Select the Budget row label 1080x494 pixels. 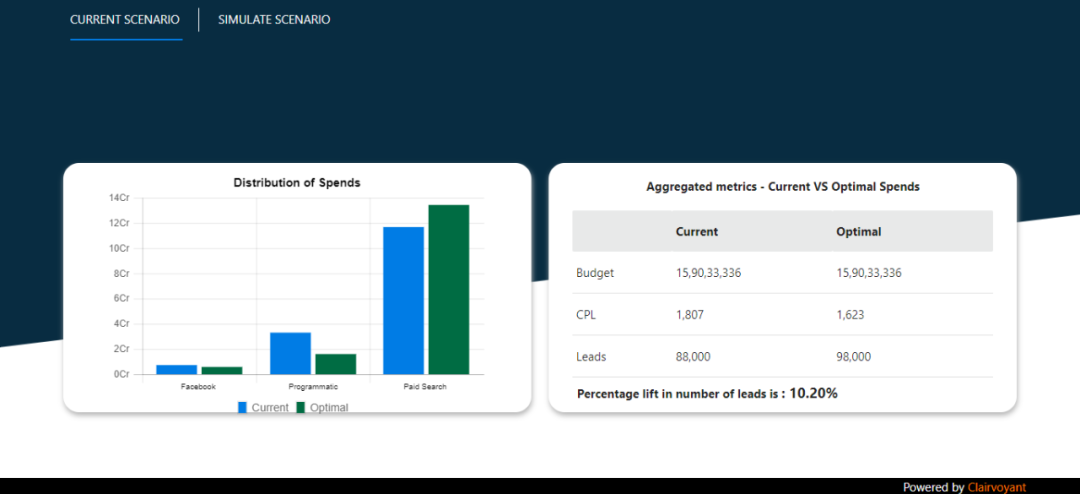[x=595, y=273]
